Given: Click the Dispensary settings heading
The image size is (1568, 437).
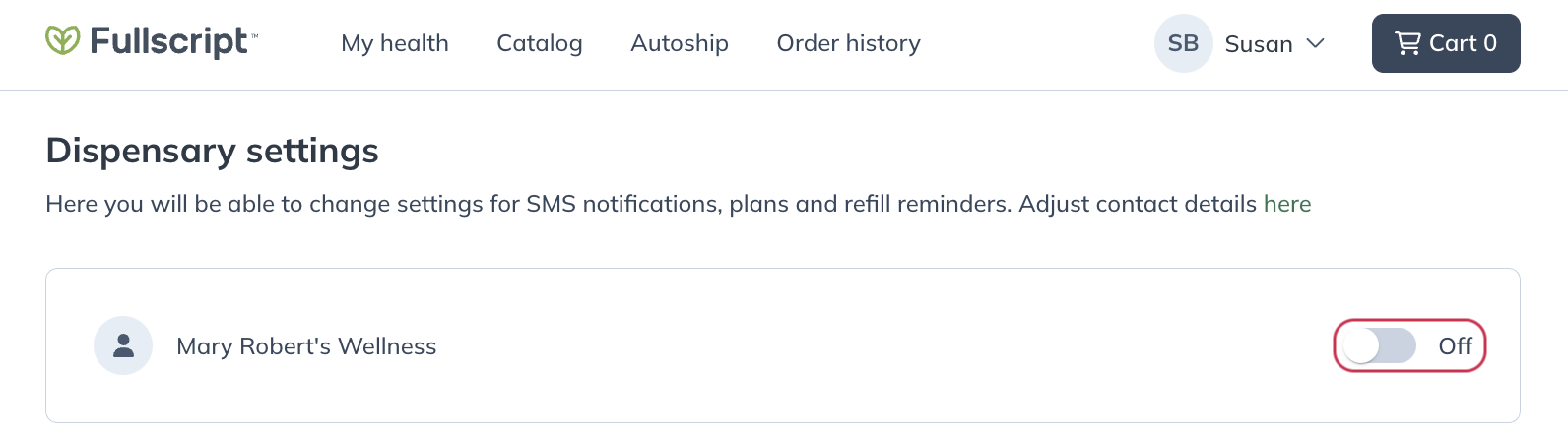Looking at the screenshot, I should point(212,151).
